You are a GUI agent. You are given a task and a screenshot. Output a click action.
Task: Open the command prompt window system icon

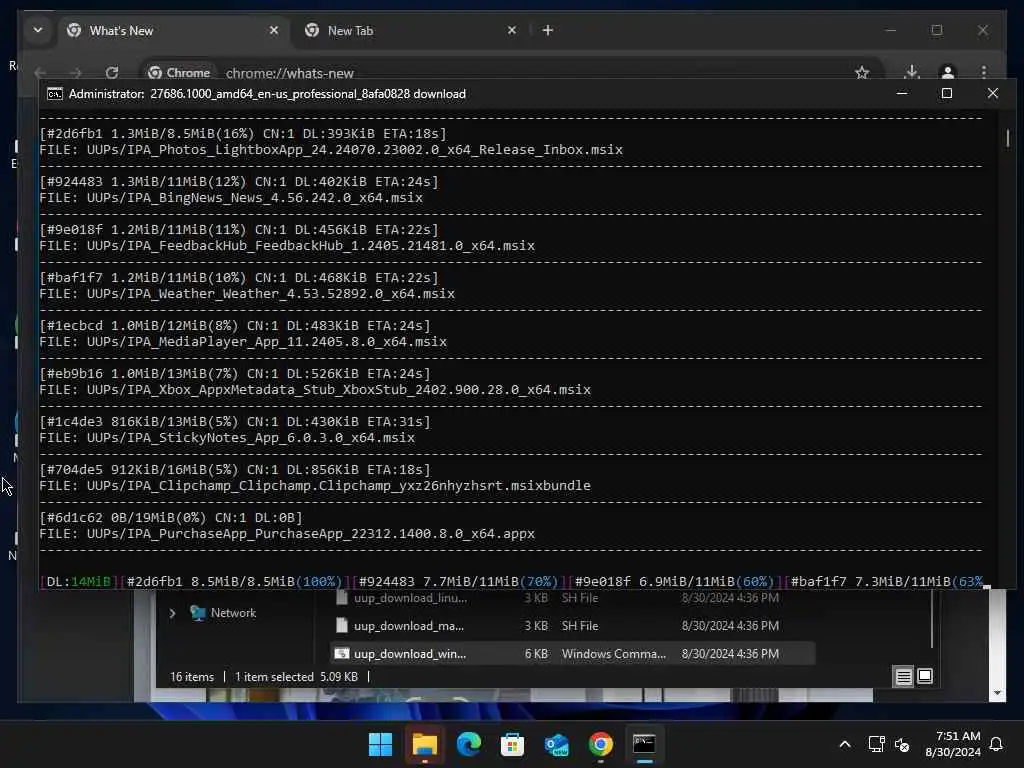tap(55, 94)
